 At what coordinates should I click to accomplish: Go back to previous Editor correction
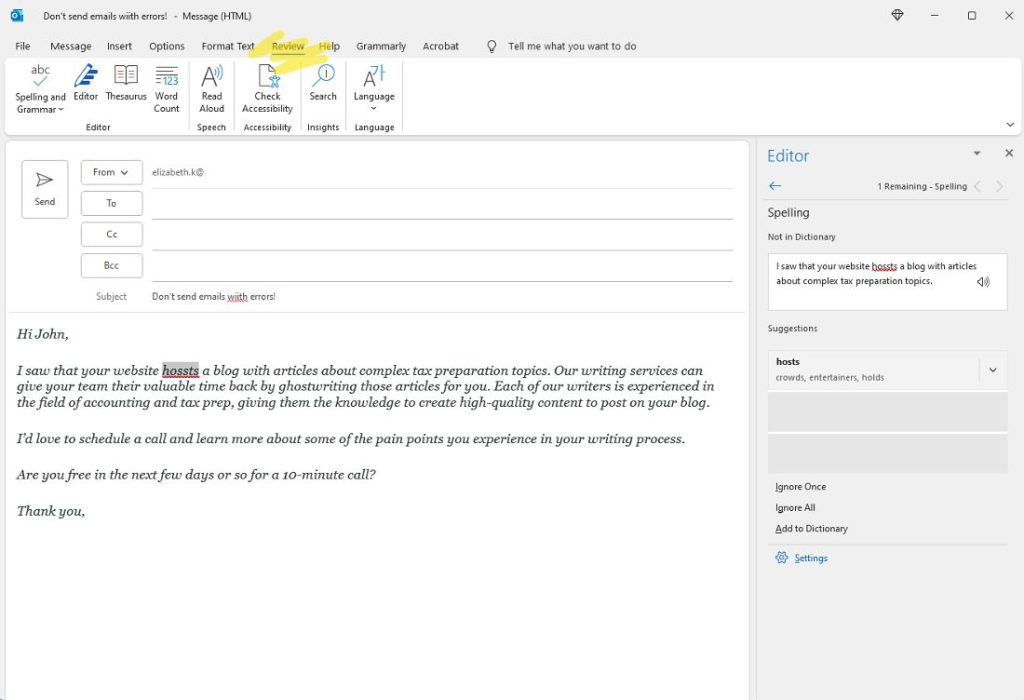774,186
